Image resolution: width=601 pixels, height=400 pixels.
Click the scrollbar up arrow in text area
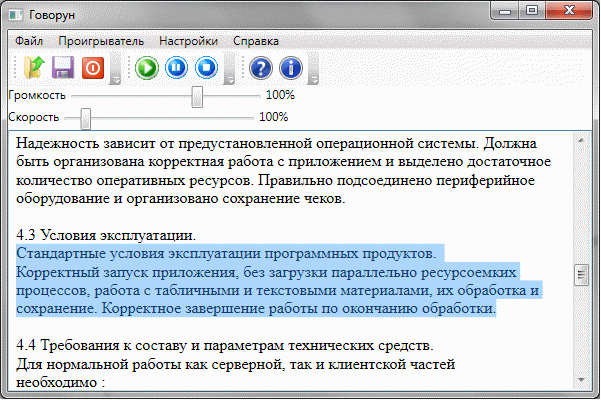pyautogui.click(x=581, y=141)
